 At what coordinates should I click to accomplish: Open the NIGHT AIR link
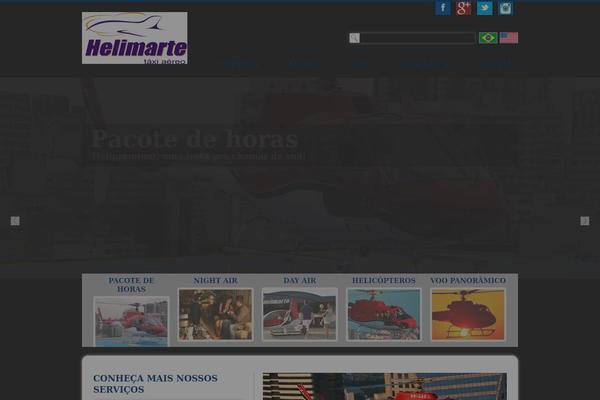tap(215, 281)
